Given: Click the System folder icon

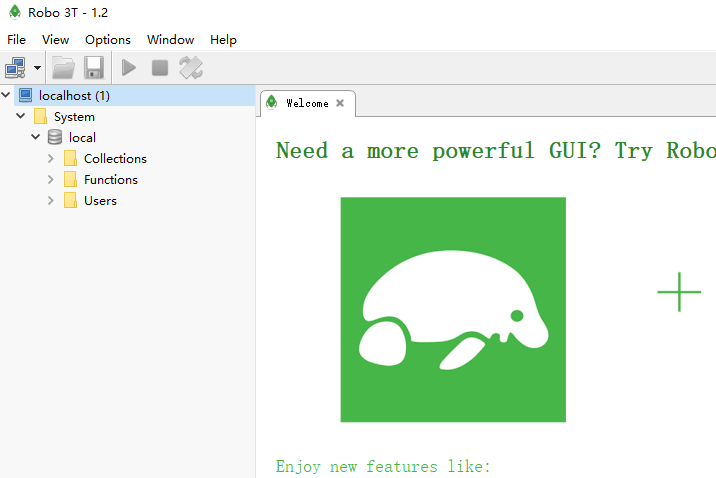Looking at the screenshot, I should pos(40,116).
